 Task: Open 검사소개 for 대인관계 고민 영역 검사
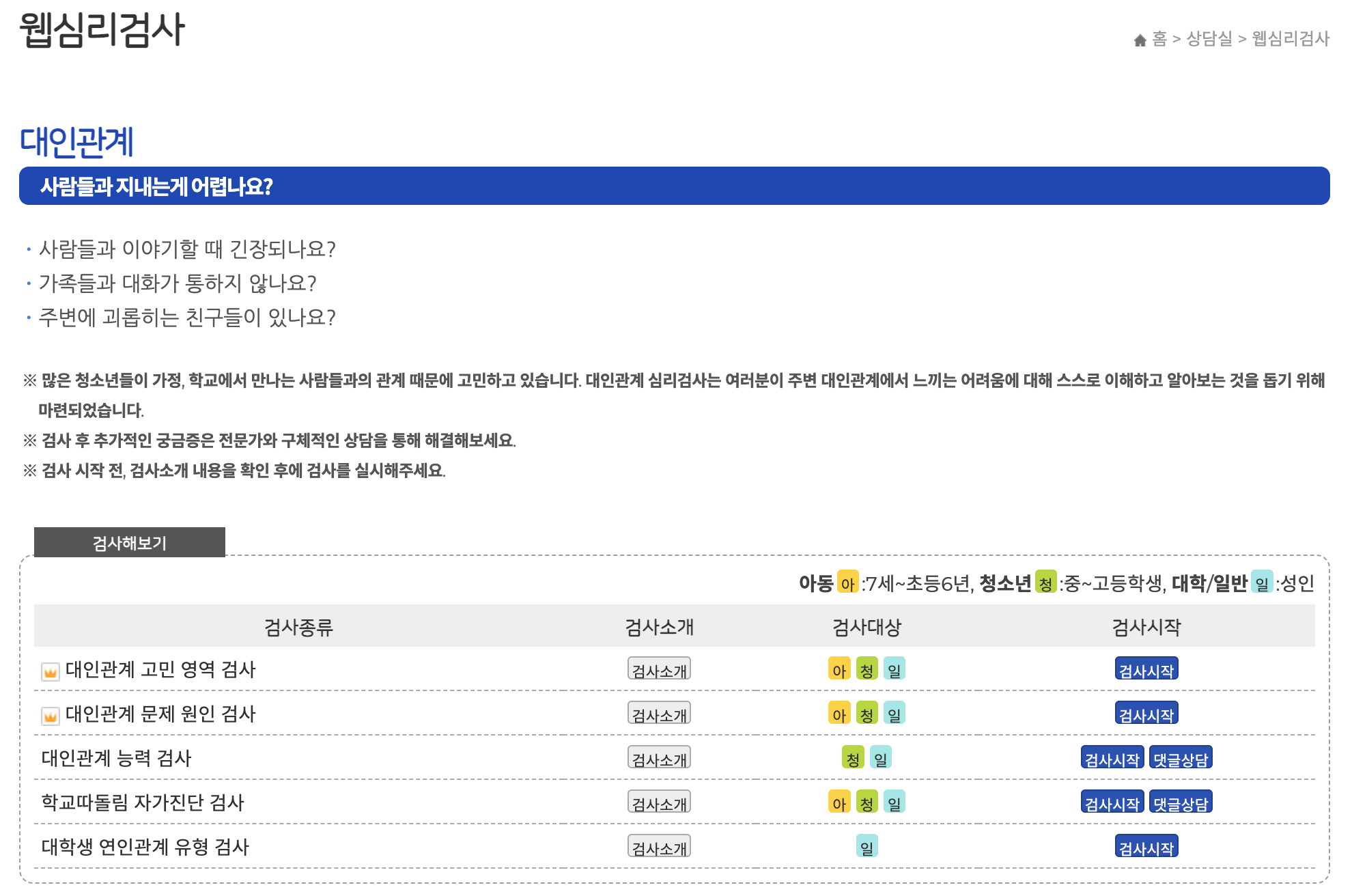[659, 669]
